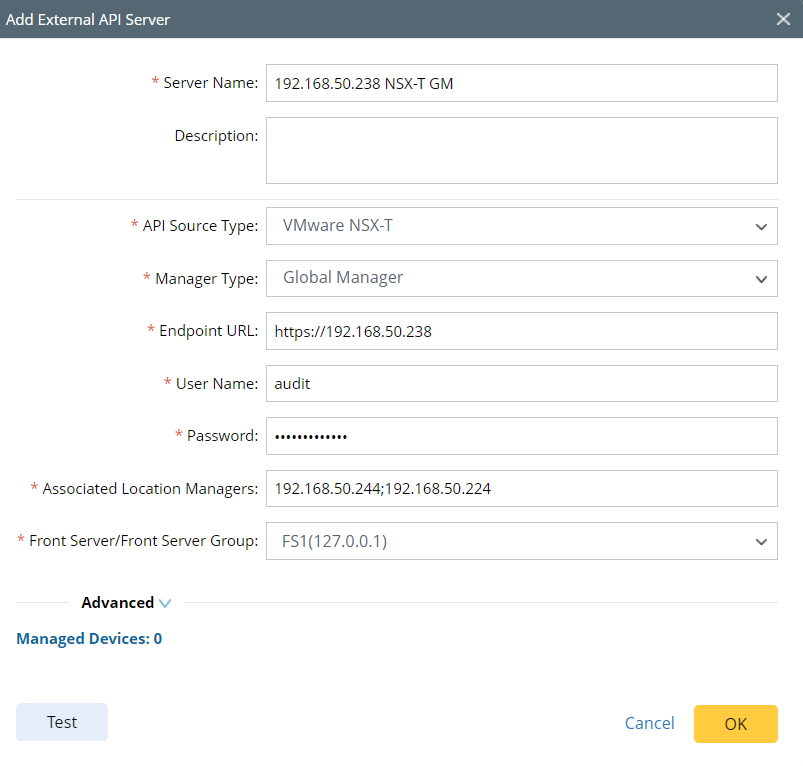Click the Advanced label

[117, 603]
